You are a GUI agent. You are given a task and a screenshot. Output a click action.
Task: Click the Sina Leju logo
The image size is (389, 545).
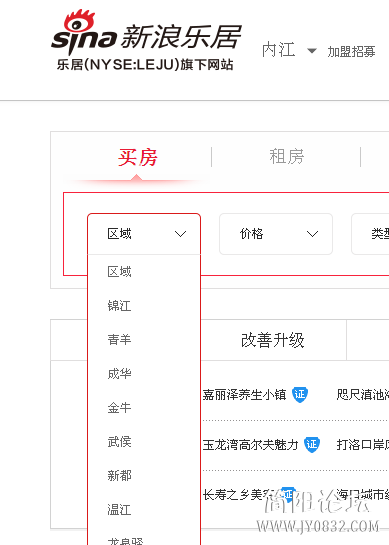pyautogui.click(x=146, y=32)
